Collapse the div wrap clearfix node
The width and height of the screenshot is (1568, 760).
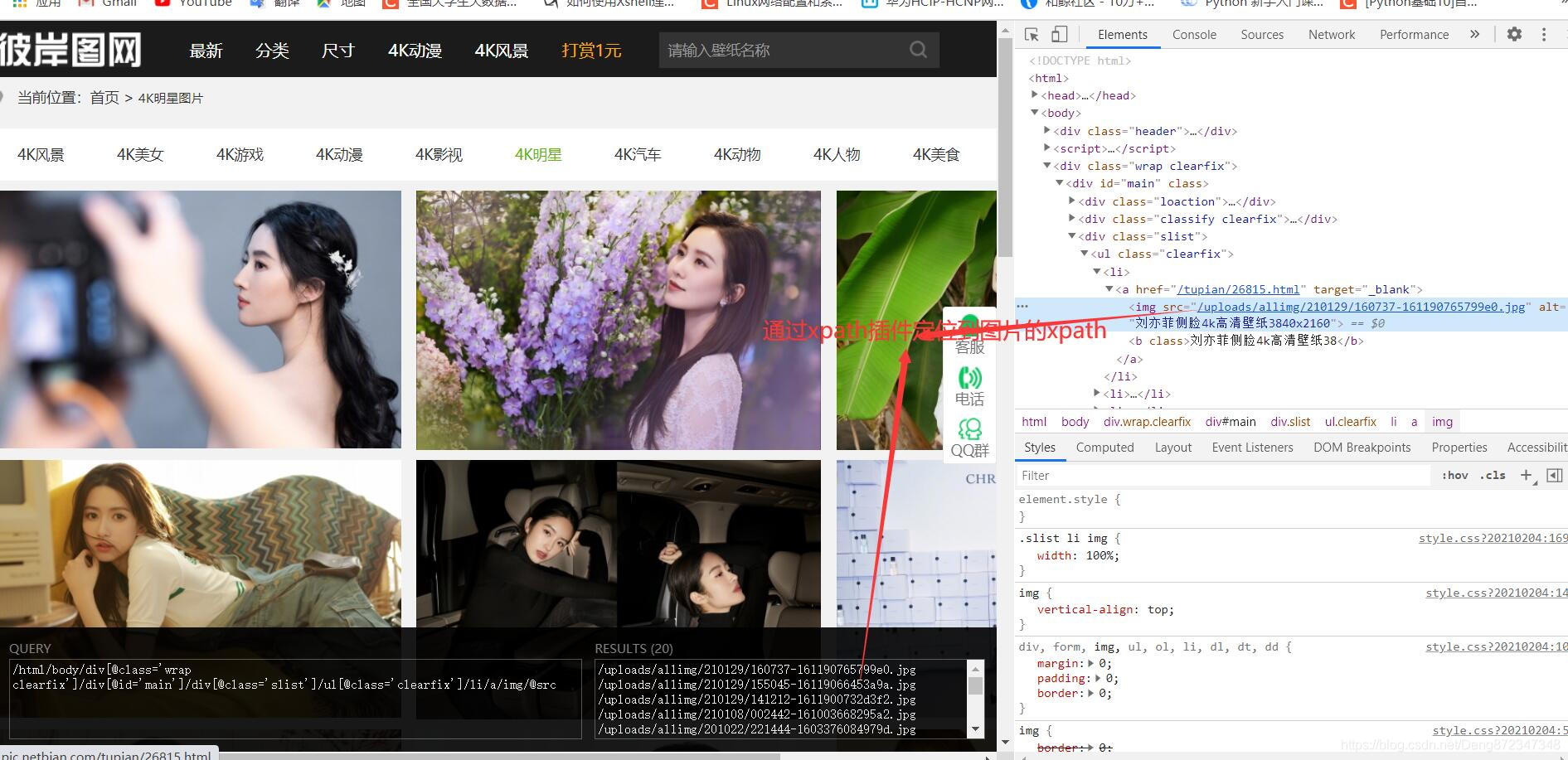(x=1047, y=166)
